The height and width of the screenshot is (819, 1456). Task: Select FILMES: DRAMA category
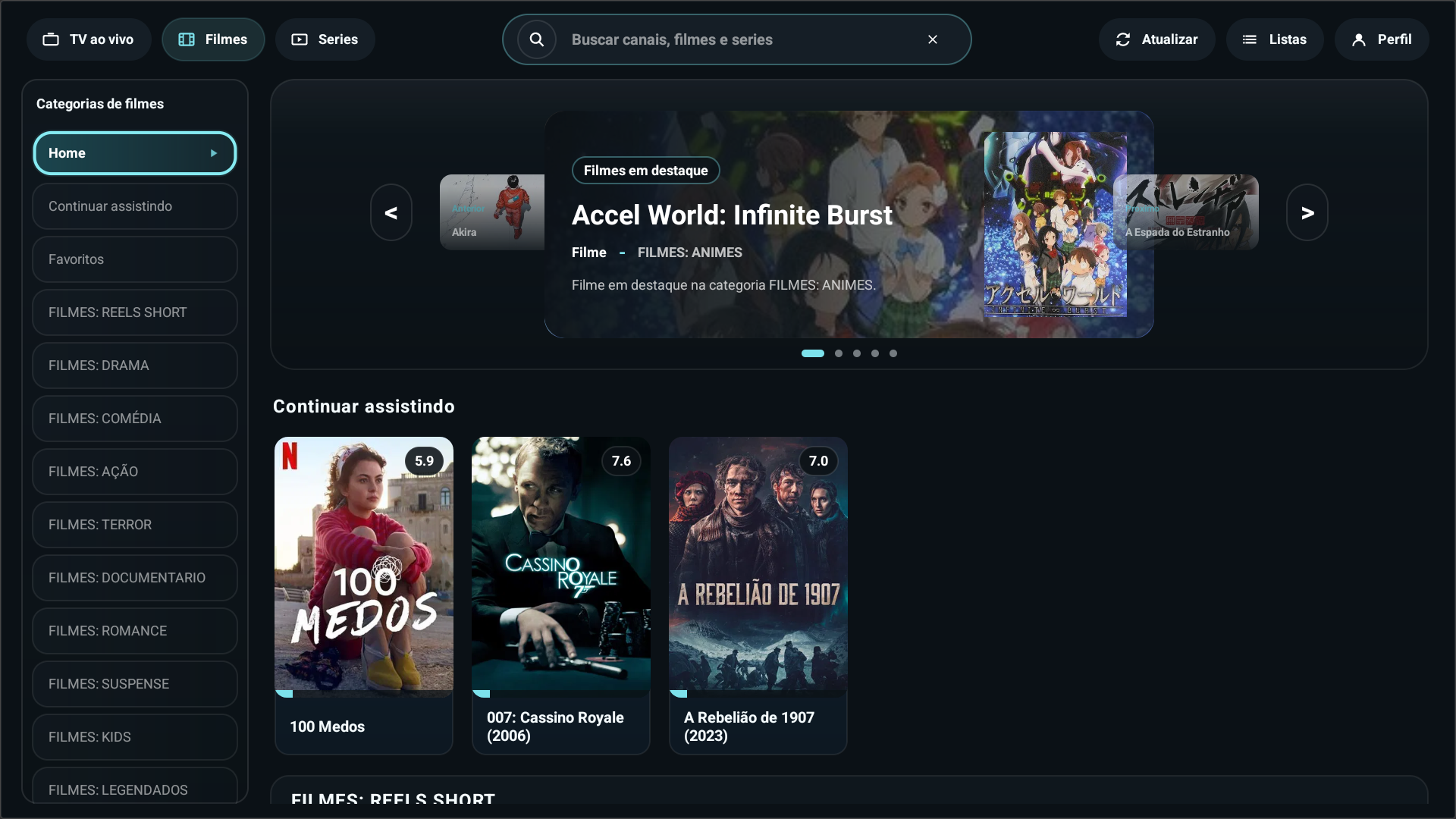point(135,366)
